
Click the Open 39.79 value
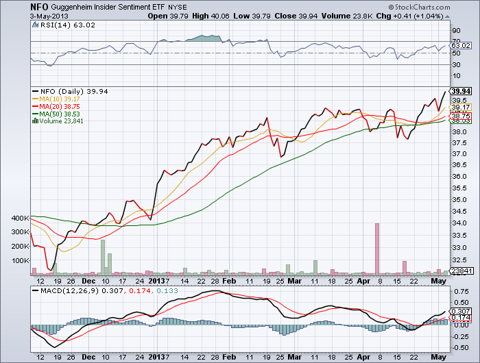point(168,16)
